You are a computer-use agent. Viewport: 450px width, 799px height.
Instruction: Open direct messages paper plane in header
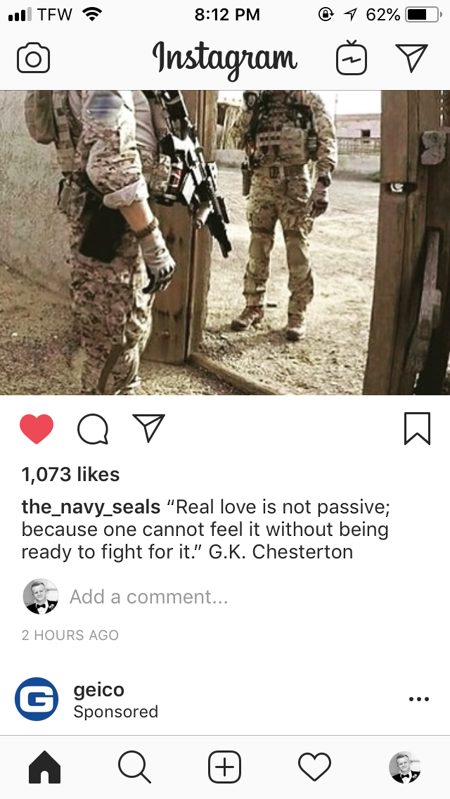point(411,58)
